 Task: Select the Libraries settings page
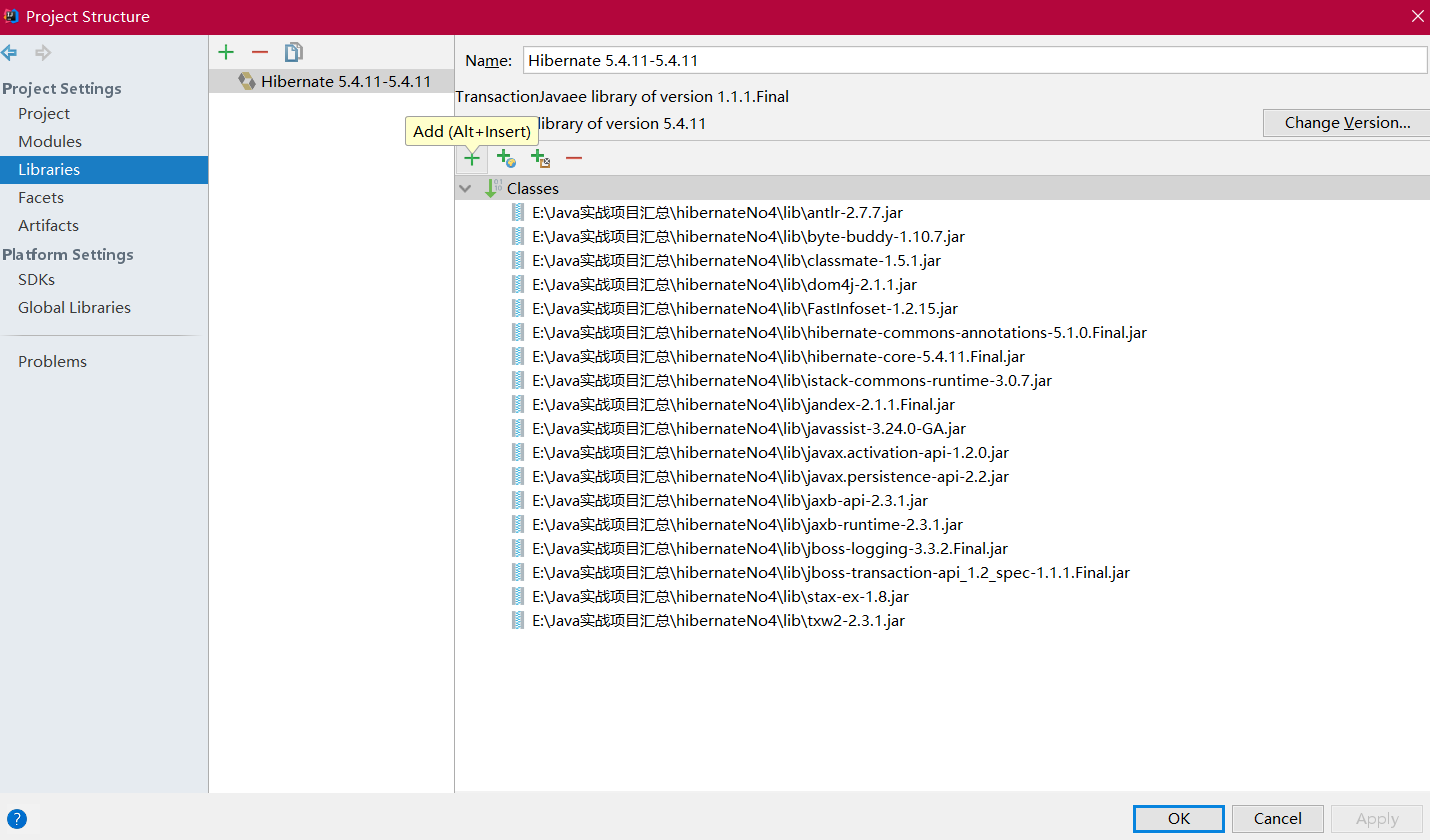(104, 170)
